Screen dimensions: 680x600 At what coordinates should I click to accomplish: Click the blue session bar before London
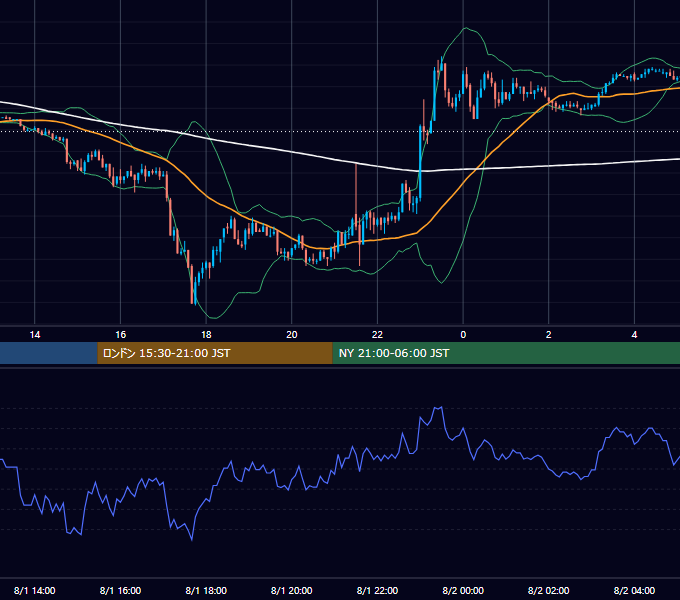coord(49,353)
